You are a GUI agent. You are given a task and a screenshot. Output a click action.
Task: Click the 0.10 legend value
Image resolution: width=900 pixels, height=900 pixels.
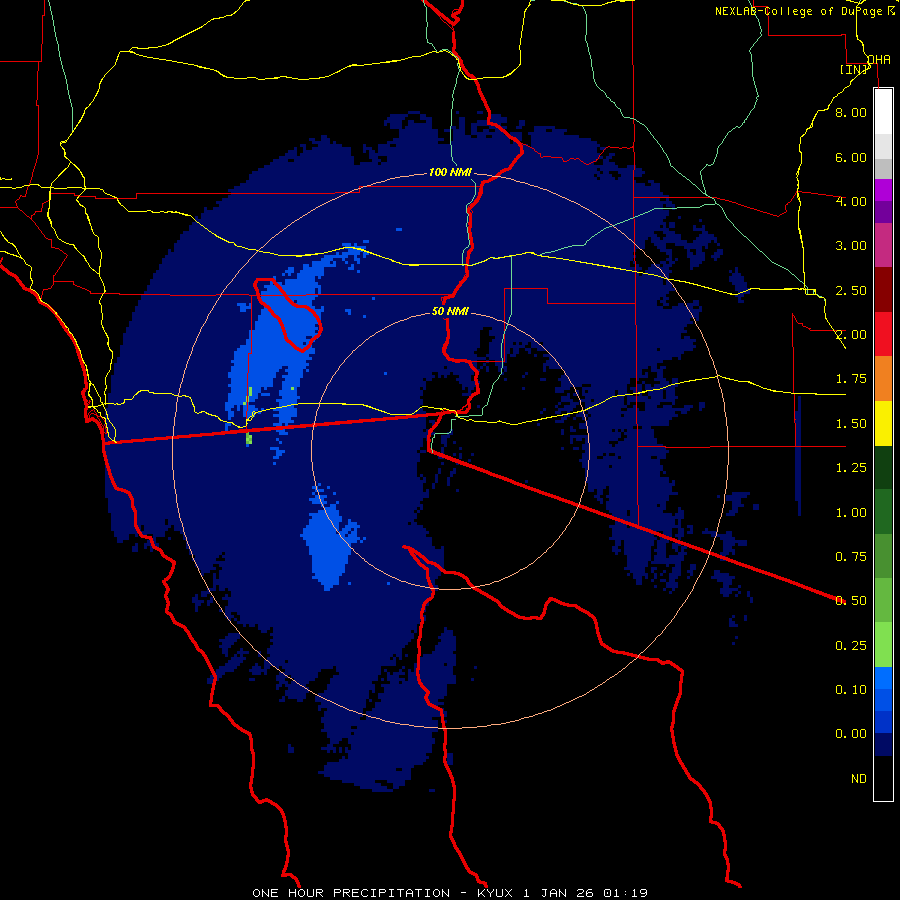click(x=851, y=690)
